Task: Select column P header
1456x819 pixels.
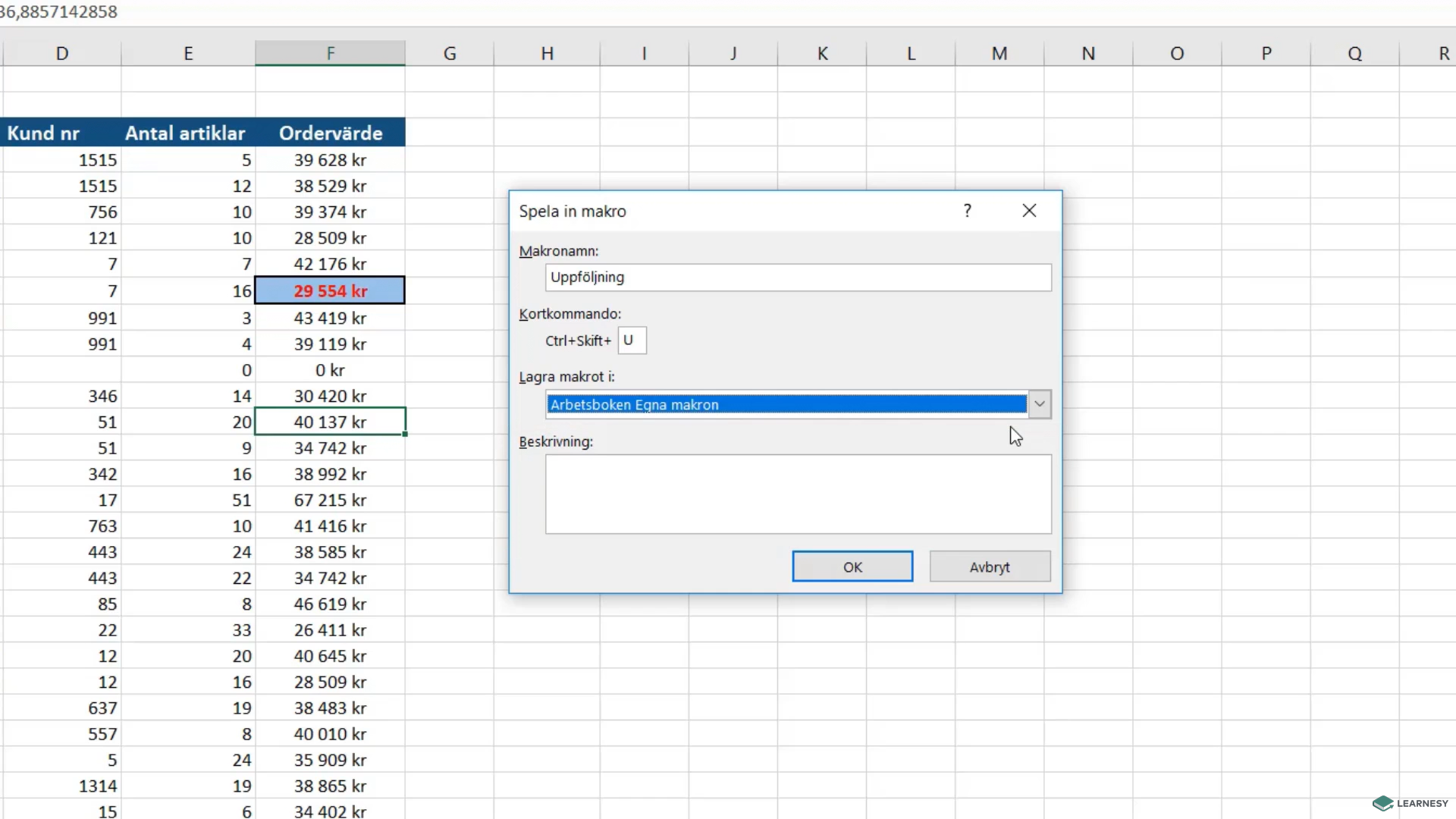Action: coord(1266,53)
